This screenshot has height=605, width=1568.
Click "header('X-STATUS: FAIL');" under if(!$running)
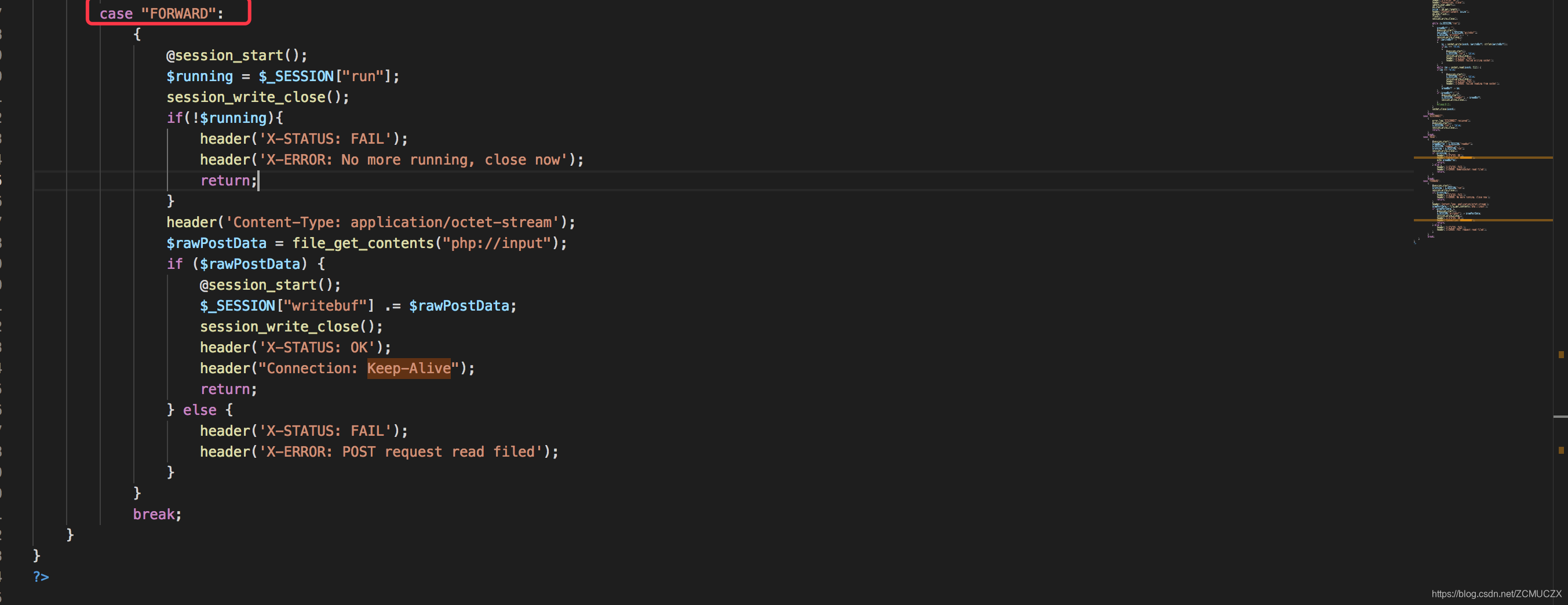304,139
